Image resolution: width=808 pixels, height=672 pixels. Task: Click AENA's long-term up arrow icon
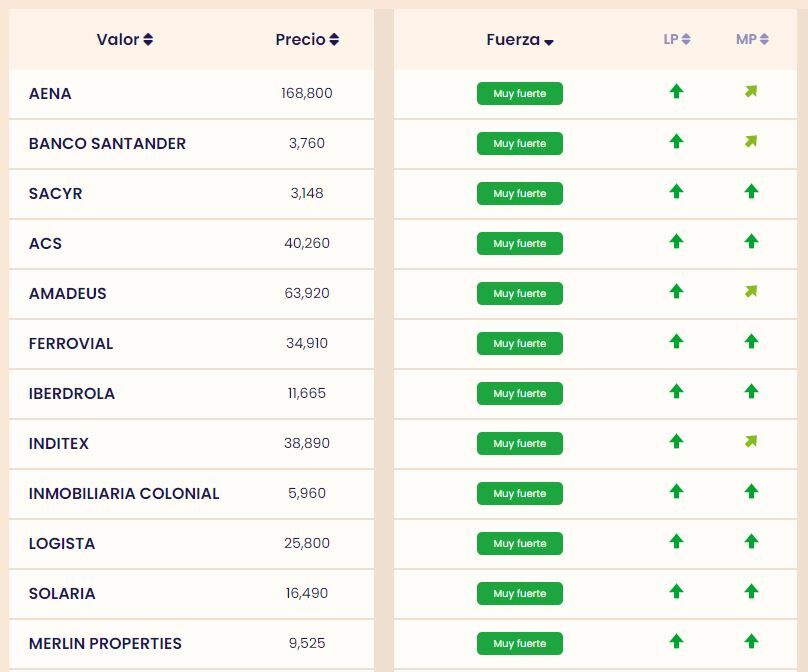point(676,92)
